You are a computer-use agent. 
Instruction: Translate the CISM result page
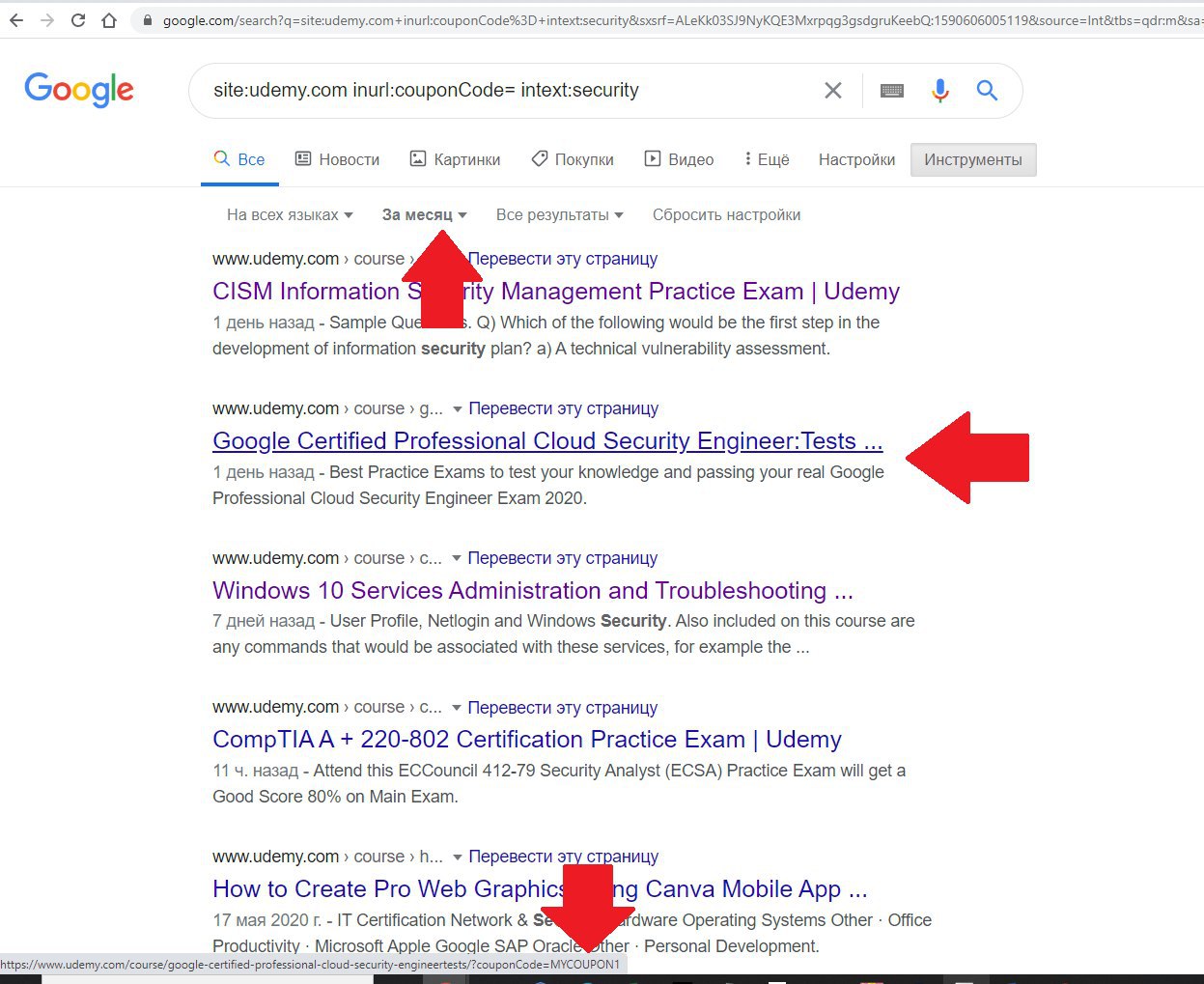coord(563,259)
